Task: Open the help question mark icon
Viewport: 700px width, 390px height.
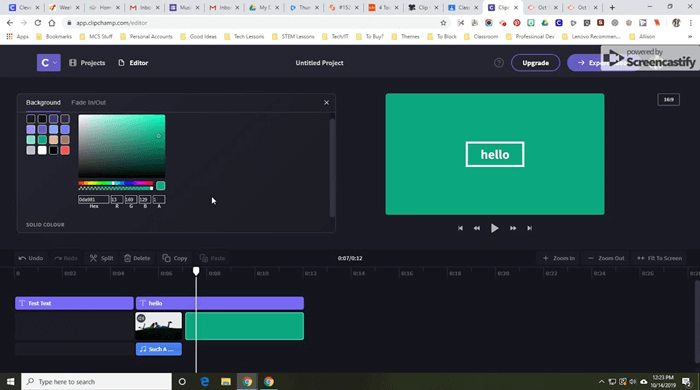Action: 499,63
